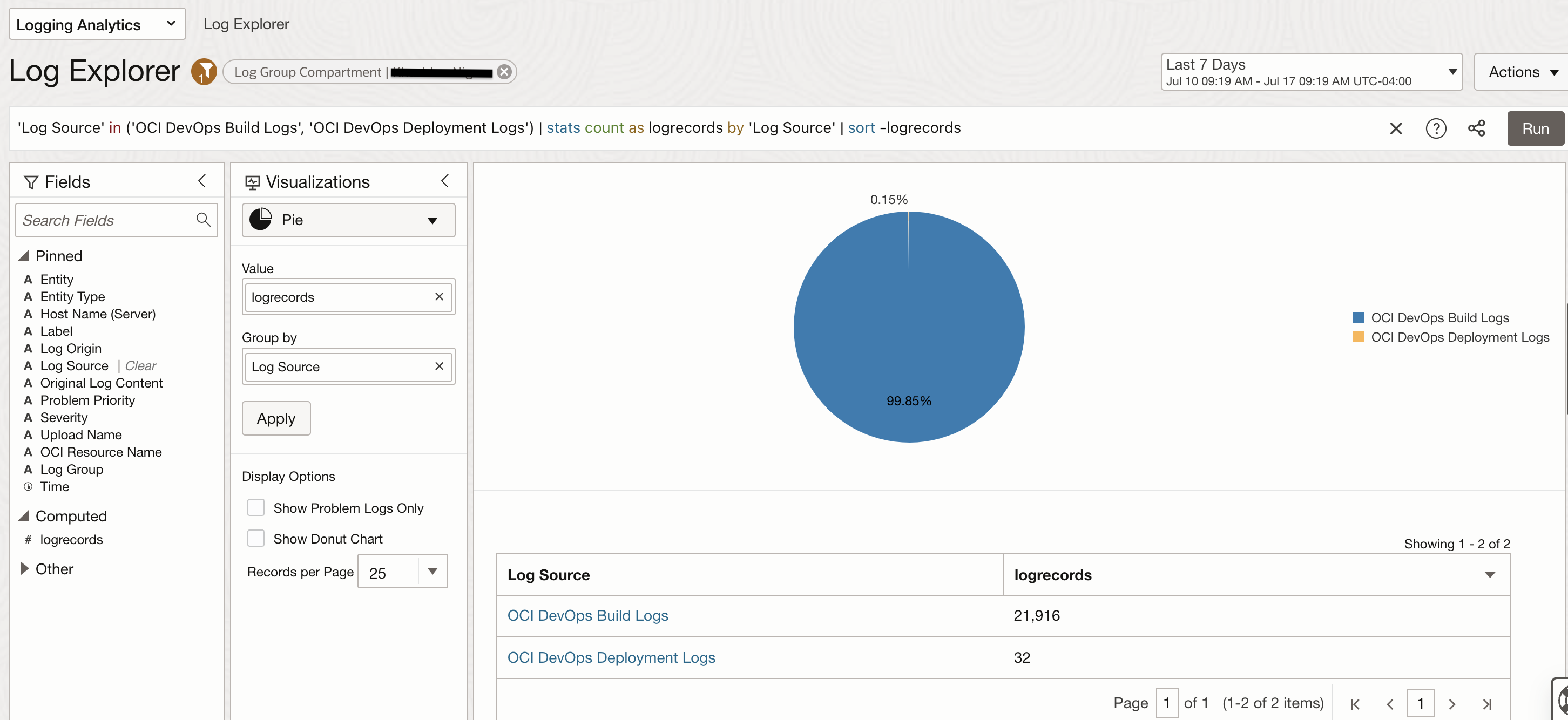Open the Pie visualization type dropdown
1568x720 pixels.
click(348, 220)
